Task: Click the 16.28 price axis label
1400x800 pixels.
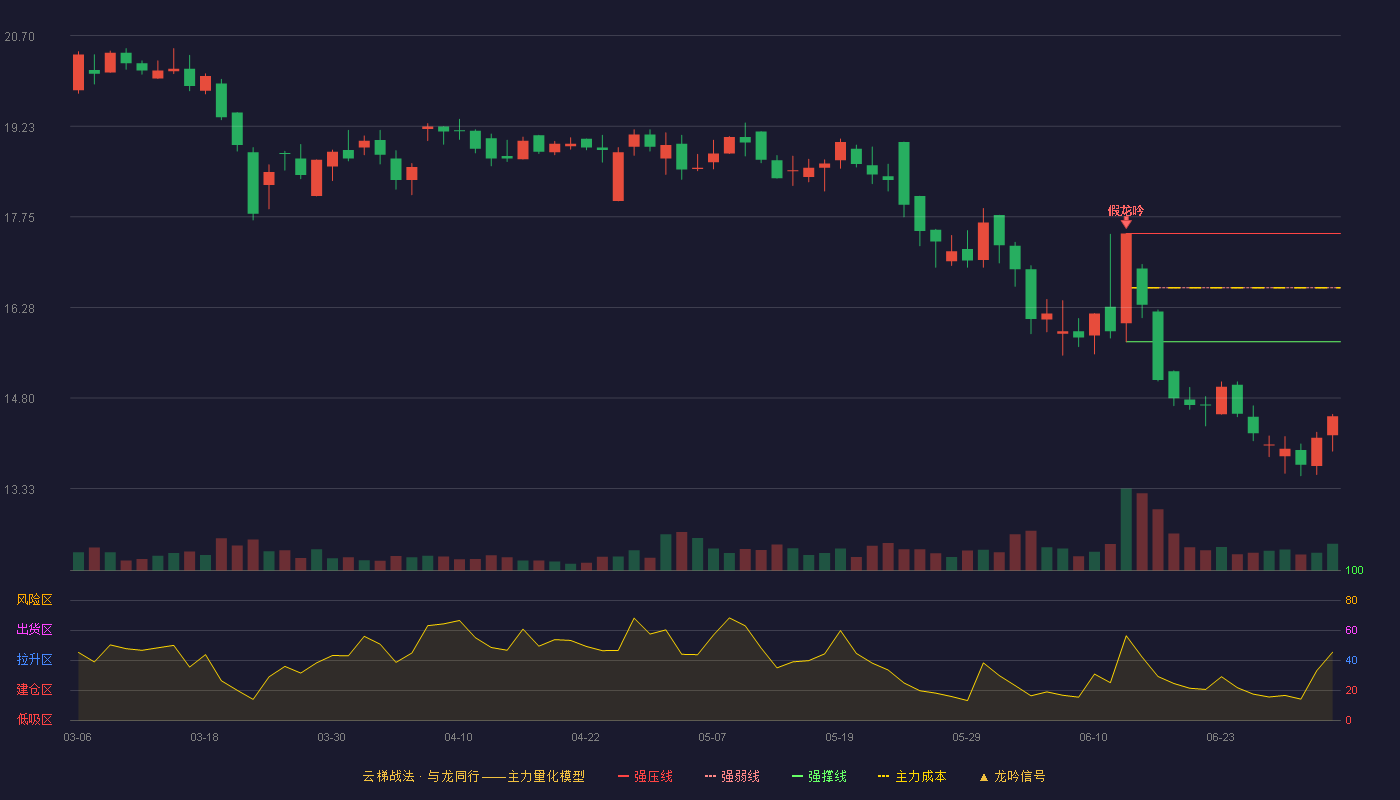Action: 19,308
